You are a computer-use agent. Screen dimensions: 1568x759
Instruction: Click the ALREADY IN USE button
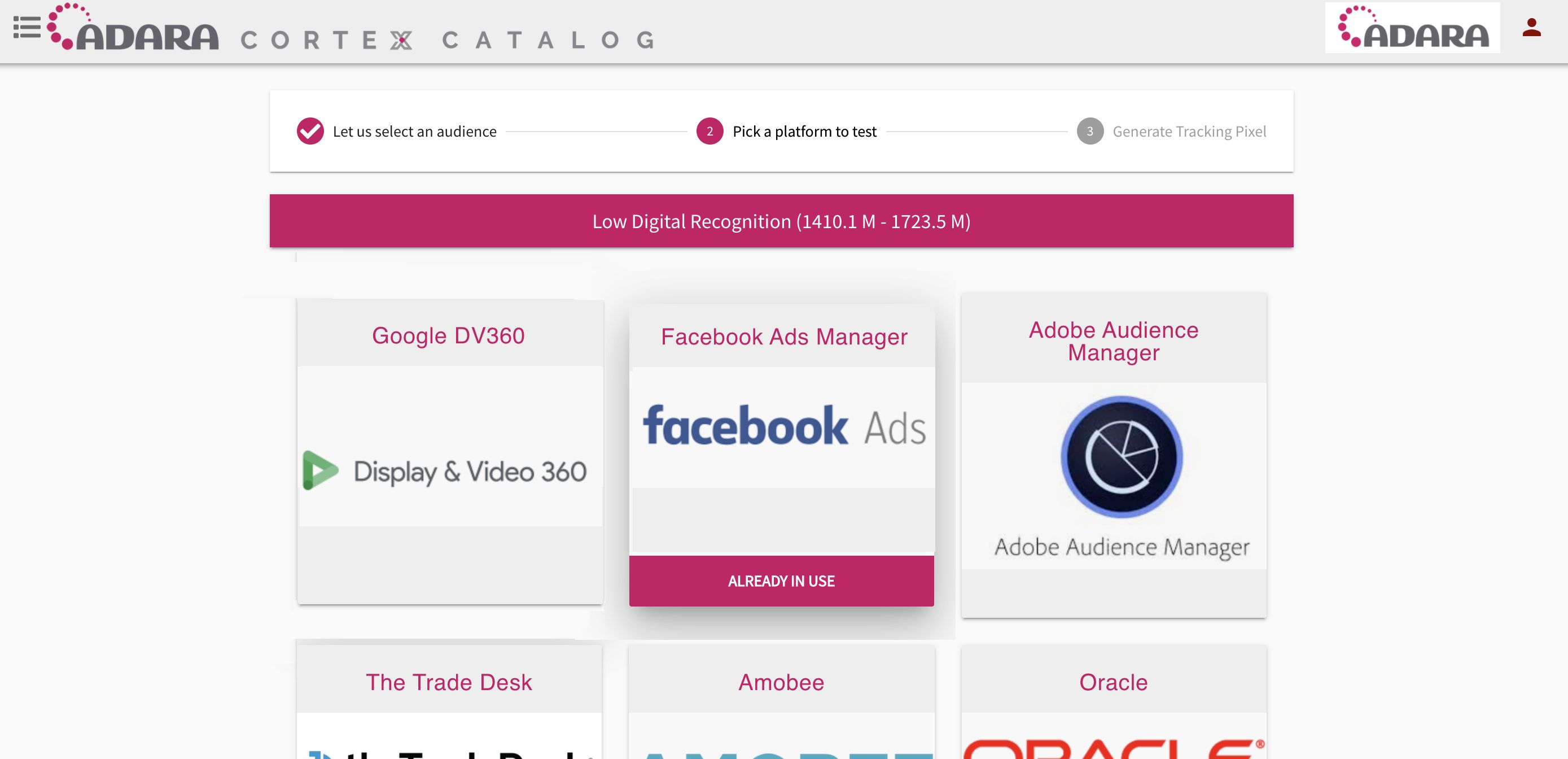(781, 581)
